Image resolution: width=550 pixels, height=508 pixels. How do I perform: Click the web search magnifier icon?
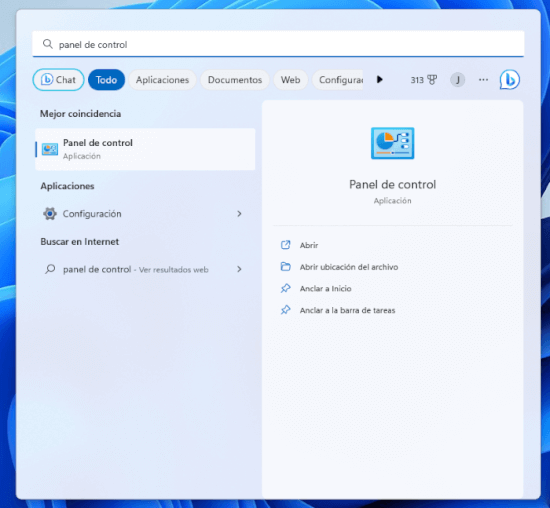pyautogui.click(x=50, y=269)
